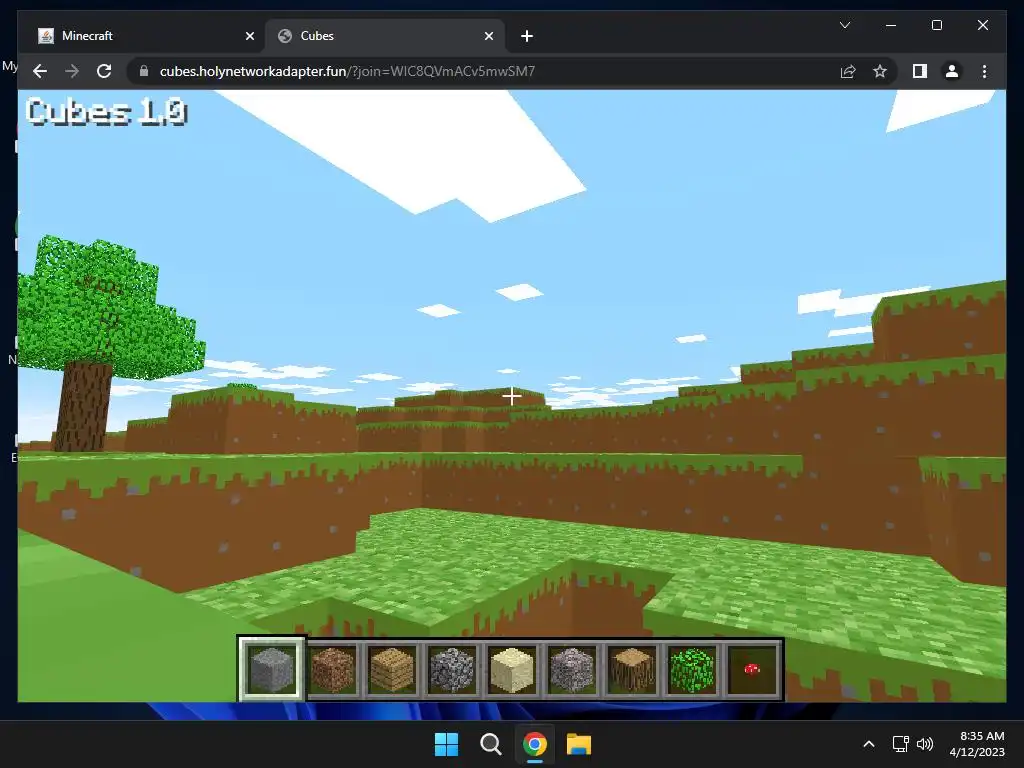
Task: Select the cobblestone block in hotbar
Action: [x=452, y=669]
